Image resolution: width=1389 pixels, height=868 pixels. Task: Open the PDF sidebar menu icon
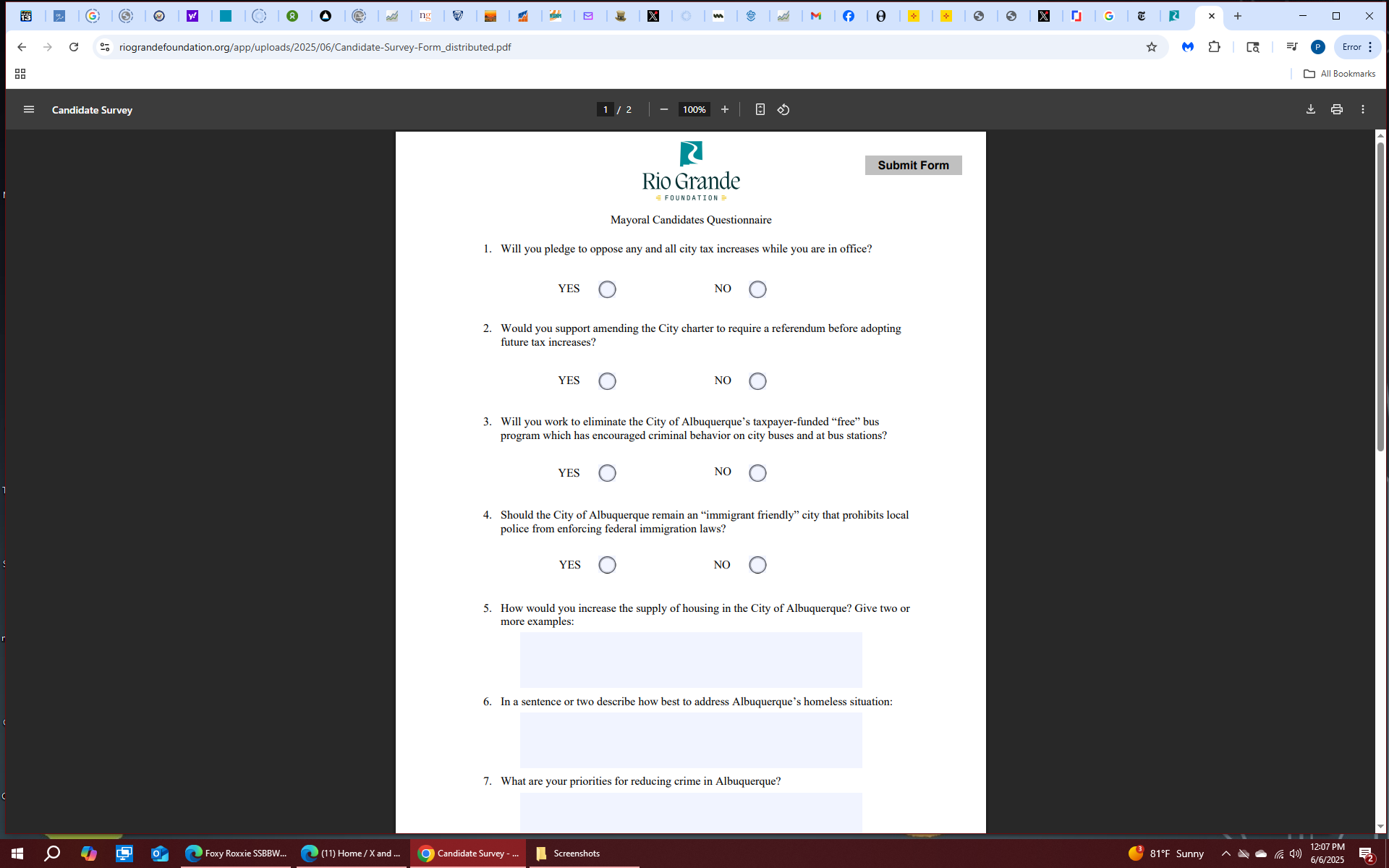click(29, 109)
